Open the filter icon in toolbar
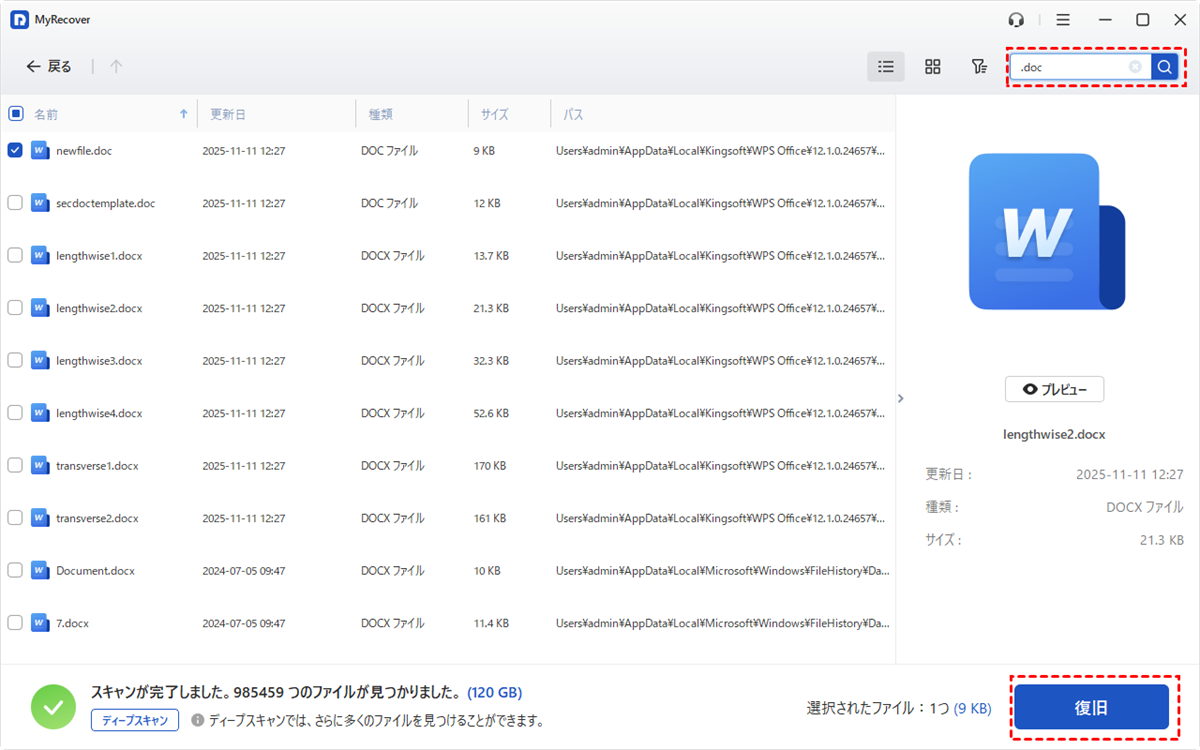The width and height of the screenshot is (1200, 750). [x=979, y=67]
